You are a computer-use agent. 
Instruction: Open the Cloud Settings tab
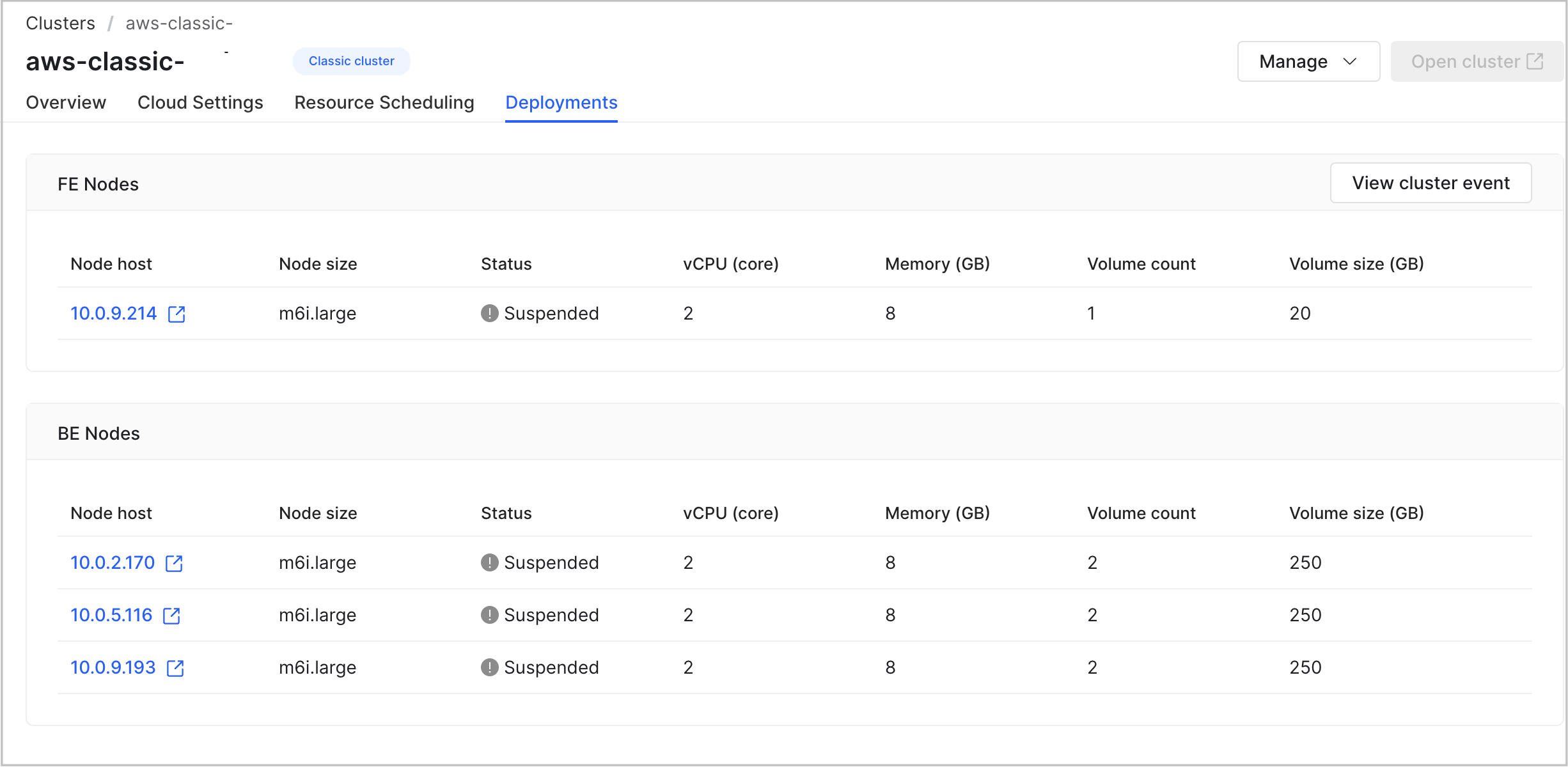tap(200, 102)
